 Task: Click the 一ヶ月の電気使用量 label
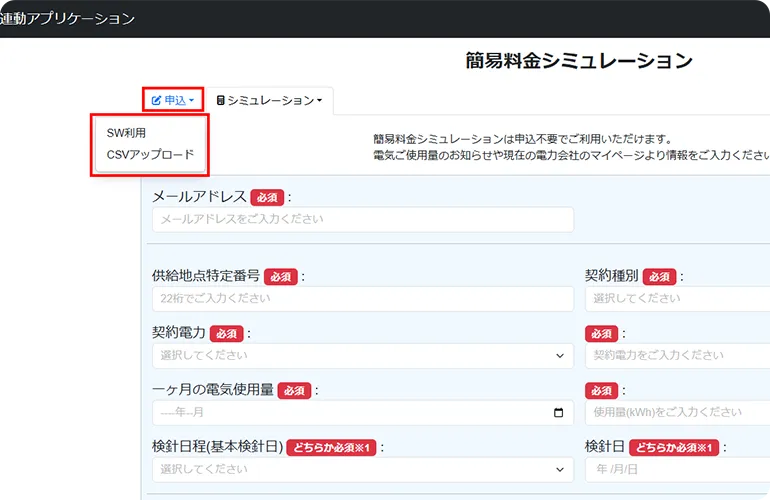pyautogui.click(x=213, y=390)
